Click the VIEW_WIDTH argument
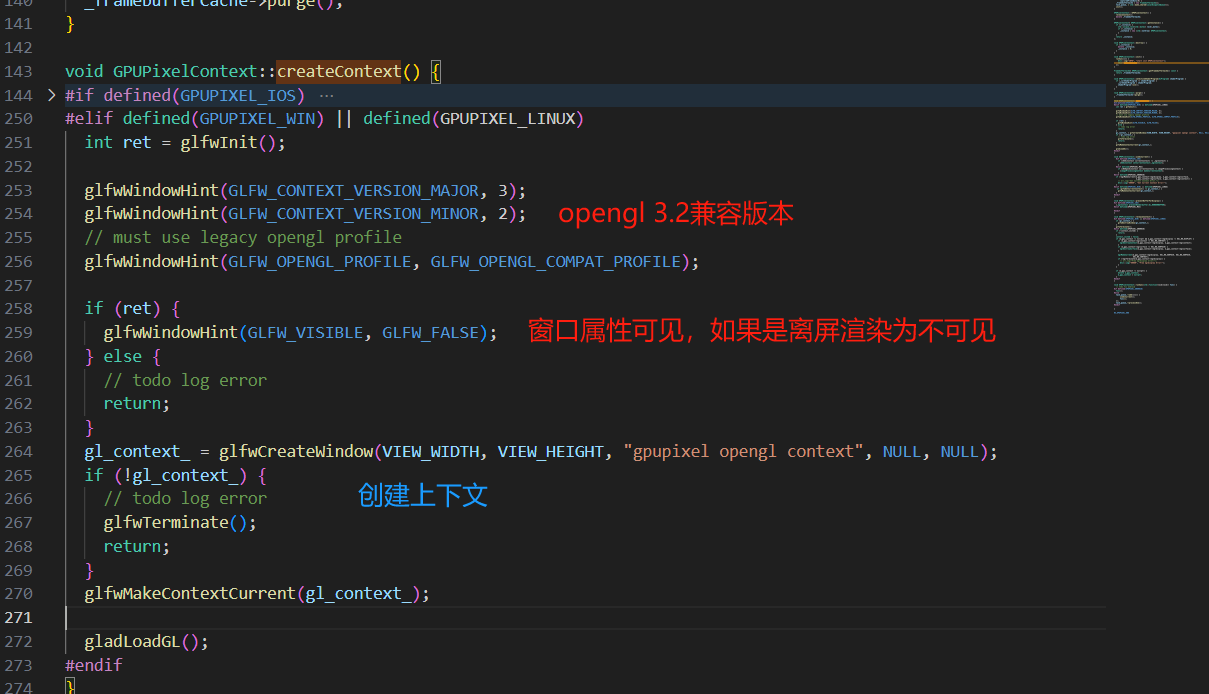 tap(431, 451)
